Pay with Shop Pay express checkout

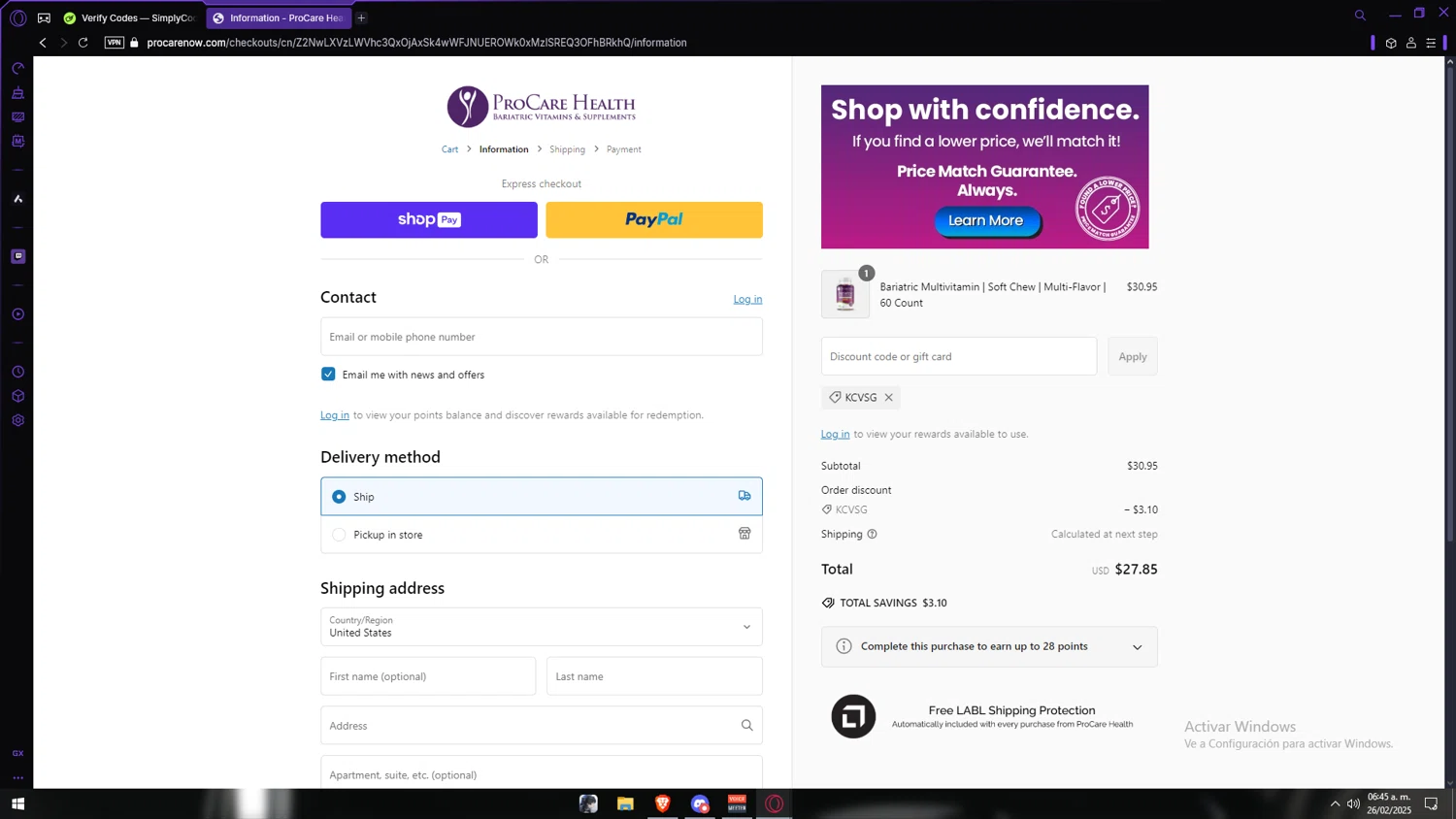429,220
